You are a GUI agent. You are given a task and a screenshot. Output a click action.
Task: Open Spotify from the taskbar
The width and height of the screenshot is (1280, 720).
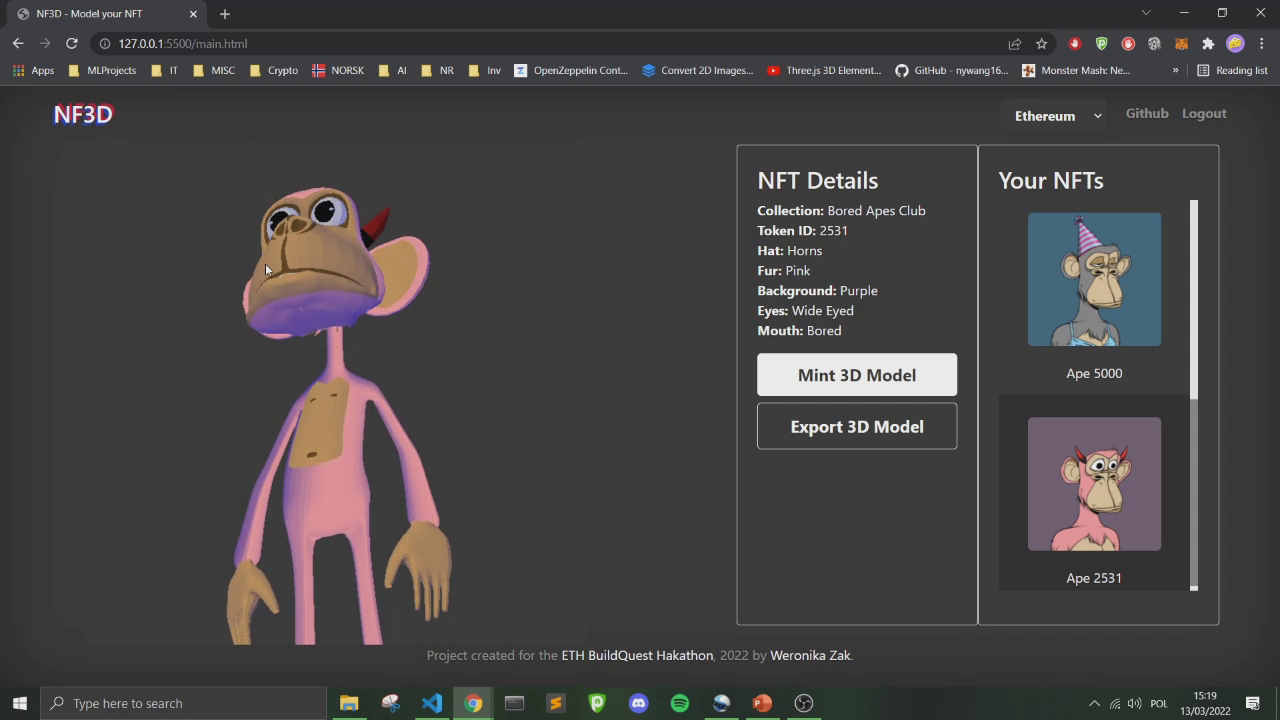click(680, 703)
